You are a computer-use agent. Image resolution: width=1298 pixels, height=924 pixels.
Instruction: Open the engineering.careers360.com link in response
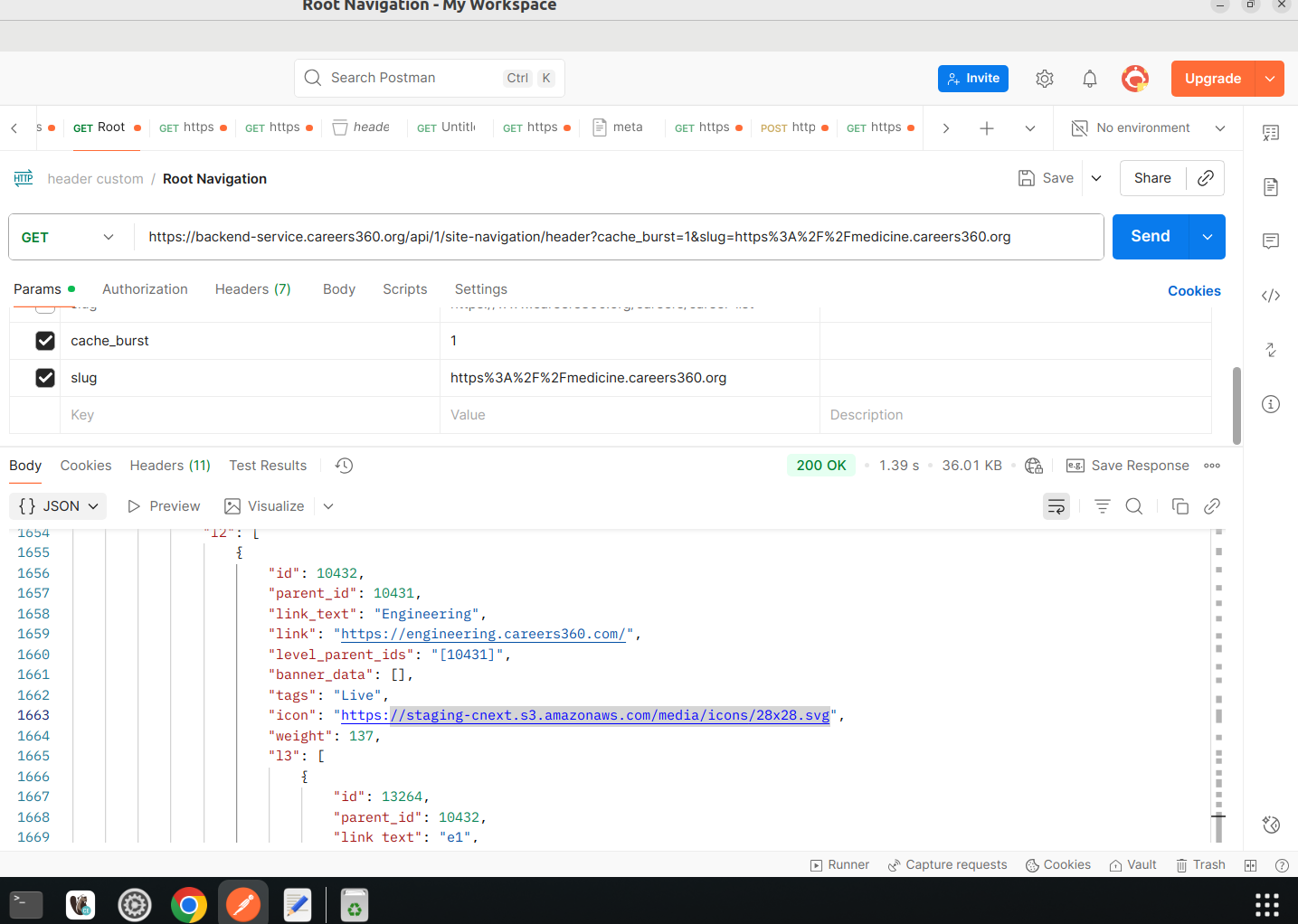tap(482, 634)
